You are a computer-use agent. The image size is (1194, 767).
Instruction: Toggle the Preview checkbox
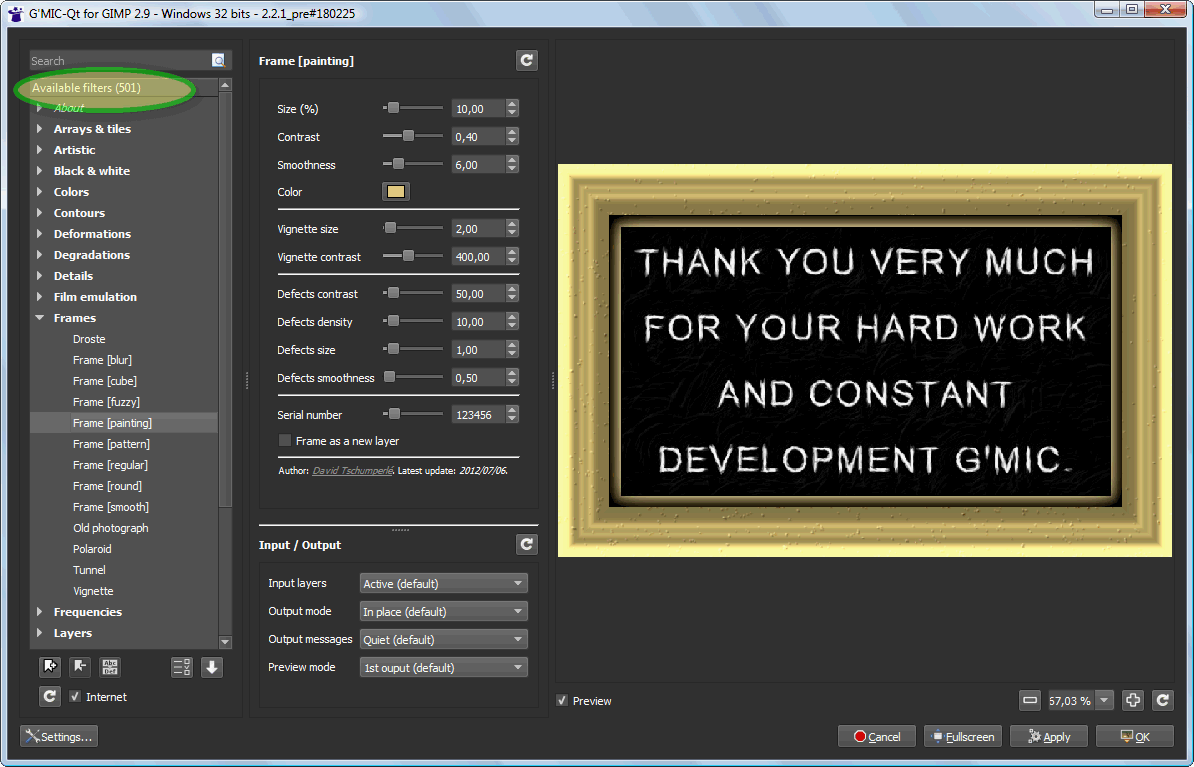click(x=562, y=701)
